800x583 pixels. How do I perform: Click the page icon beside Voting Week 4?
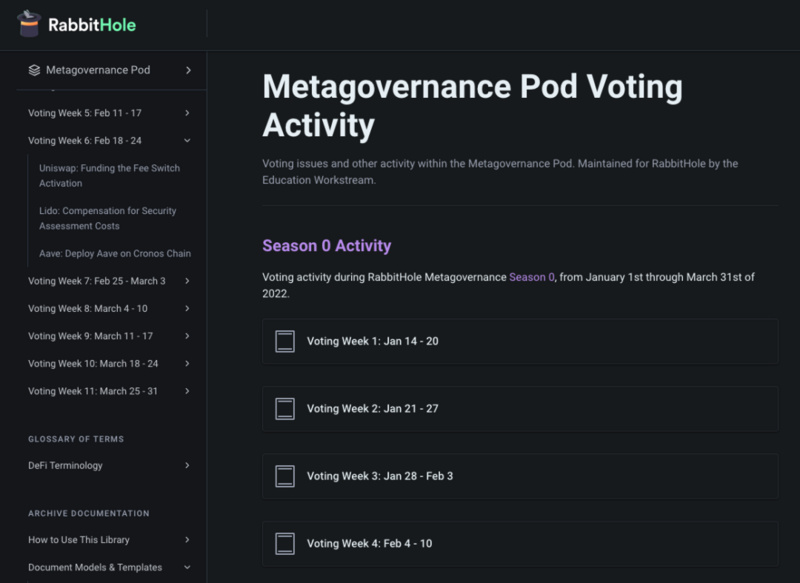coord(285,544)
